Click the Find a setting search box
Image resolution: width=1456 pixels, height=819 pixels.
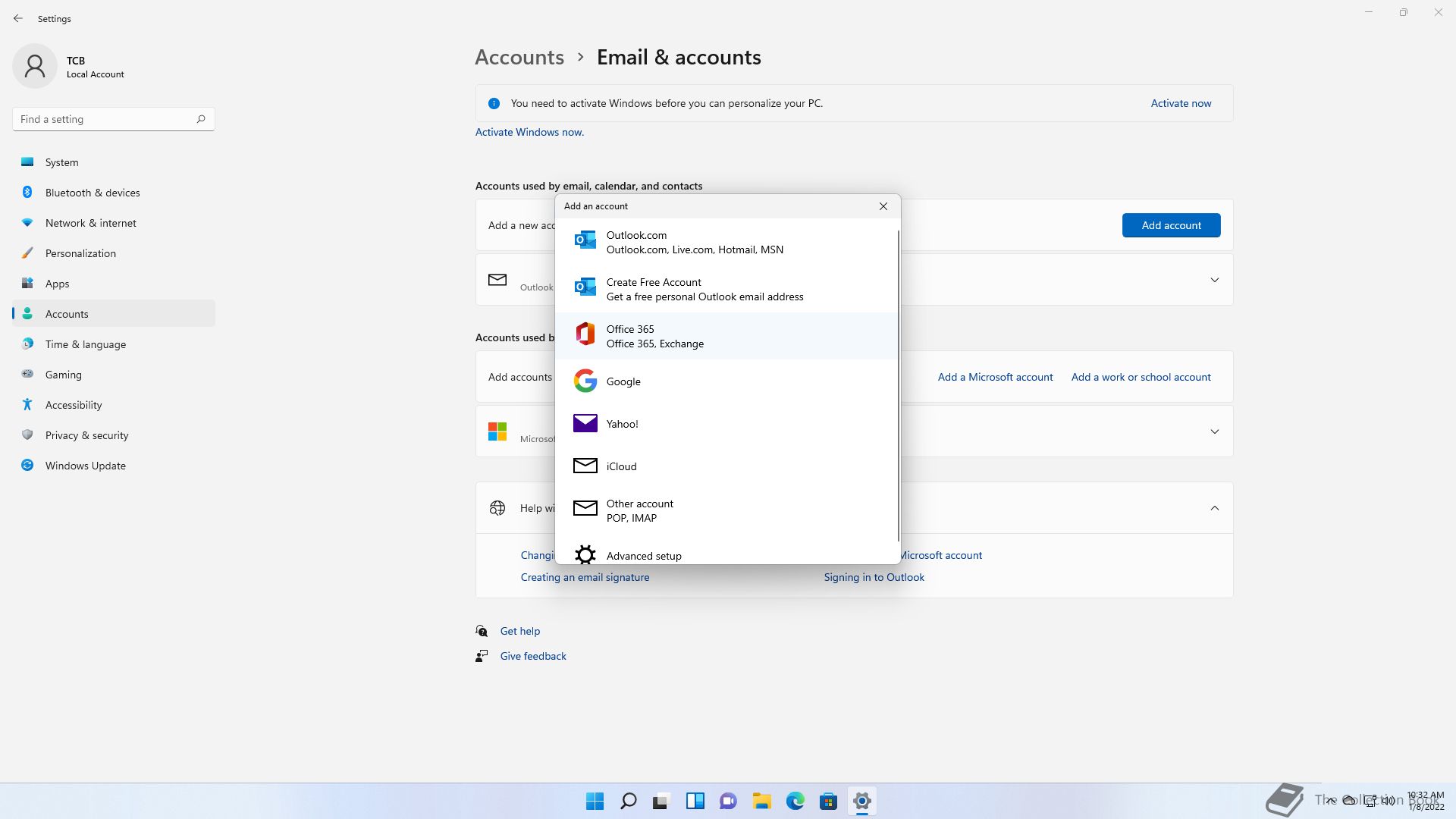pos(114,119)
